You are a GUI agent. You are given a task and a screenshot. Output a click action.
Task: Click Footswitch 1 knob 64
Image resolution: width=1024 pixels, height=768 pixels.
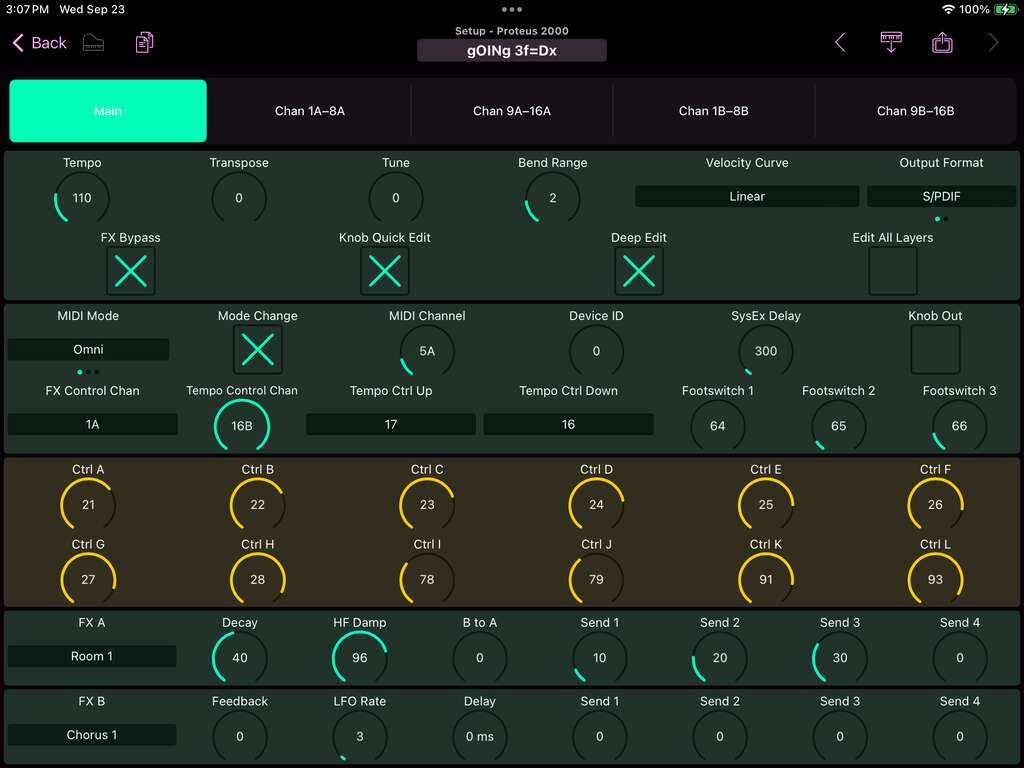[718, 426]
